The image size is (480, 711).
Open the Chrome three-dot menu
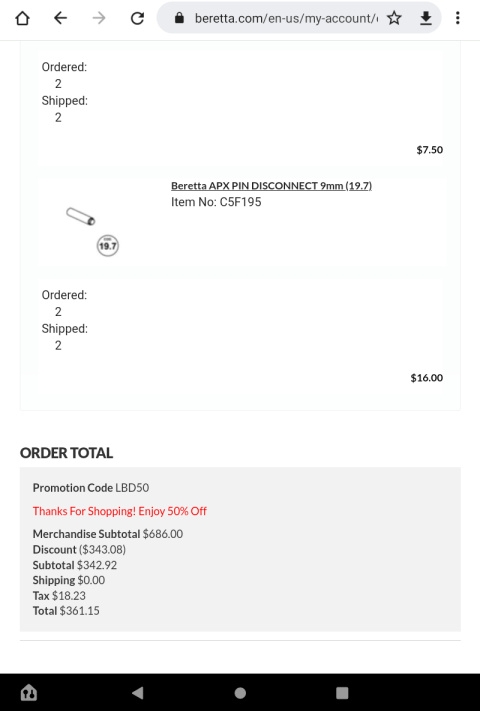(x=458, y=18)
